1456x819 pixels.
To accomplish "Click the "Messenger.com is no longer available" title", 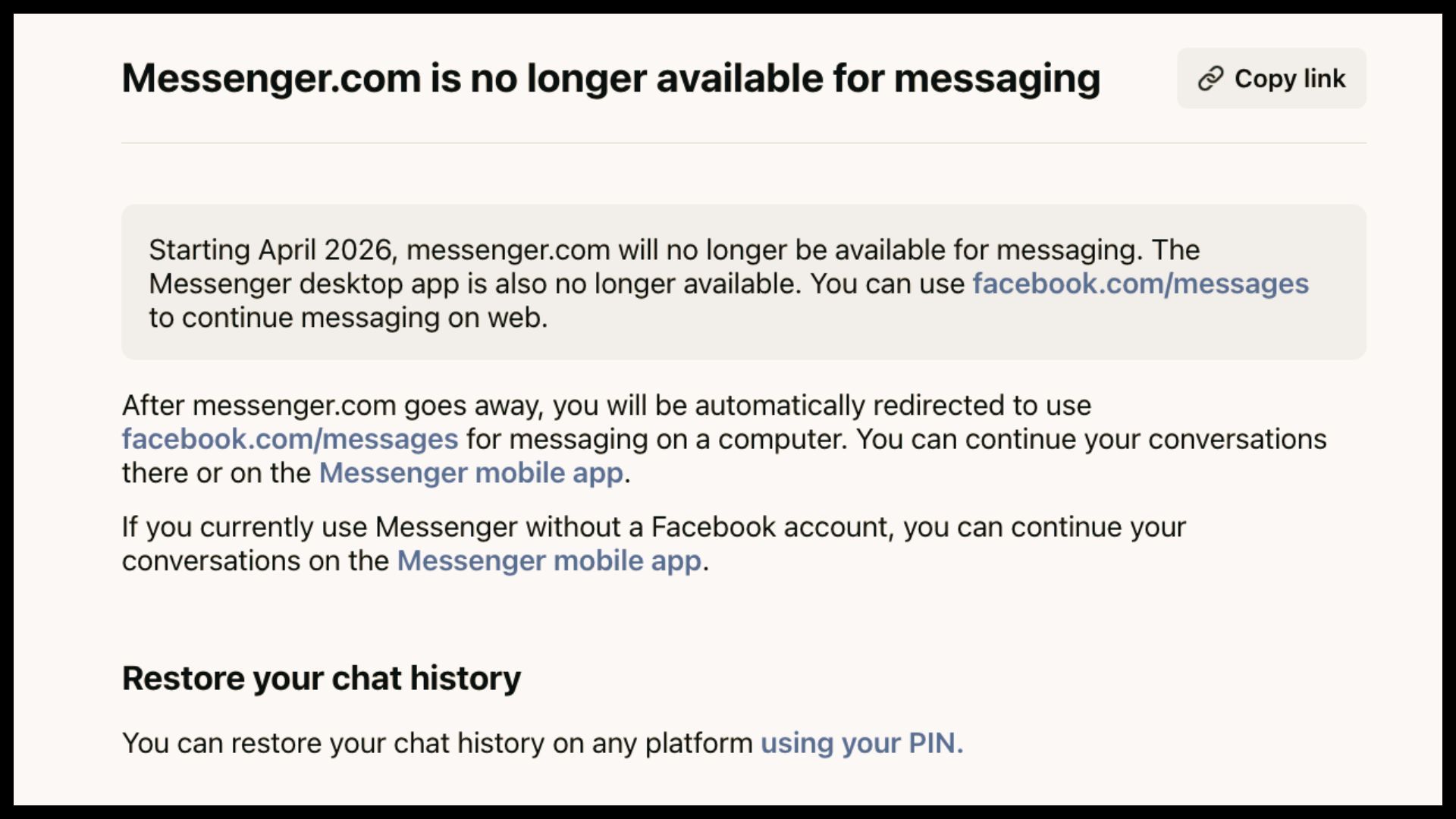I will [610, 78].
